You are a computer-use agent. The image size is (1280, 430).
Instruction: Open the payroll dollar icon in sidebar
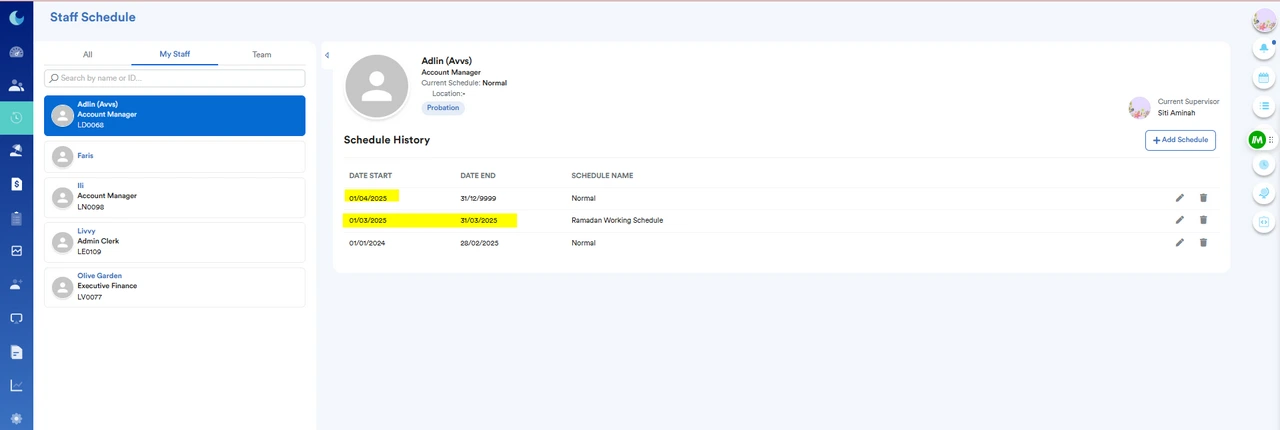pos(16,184)
